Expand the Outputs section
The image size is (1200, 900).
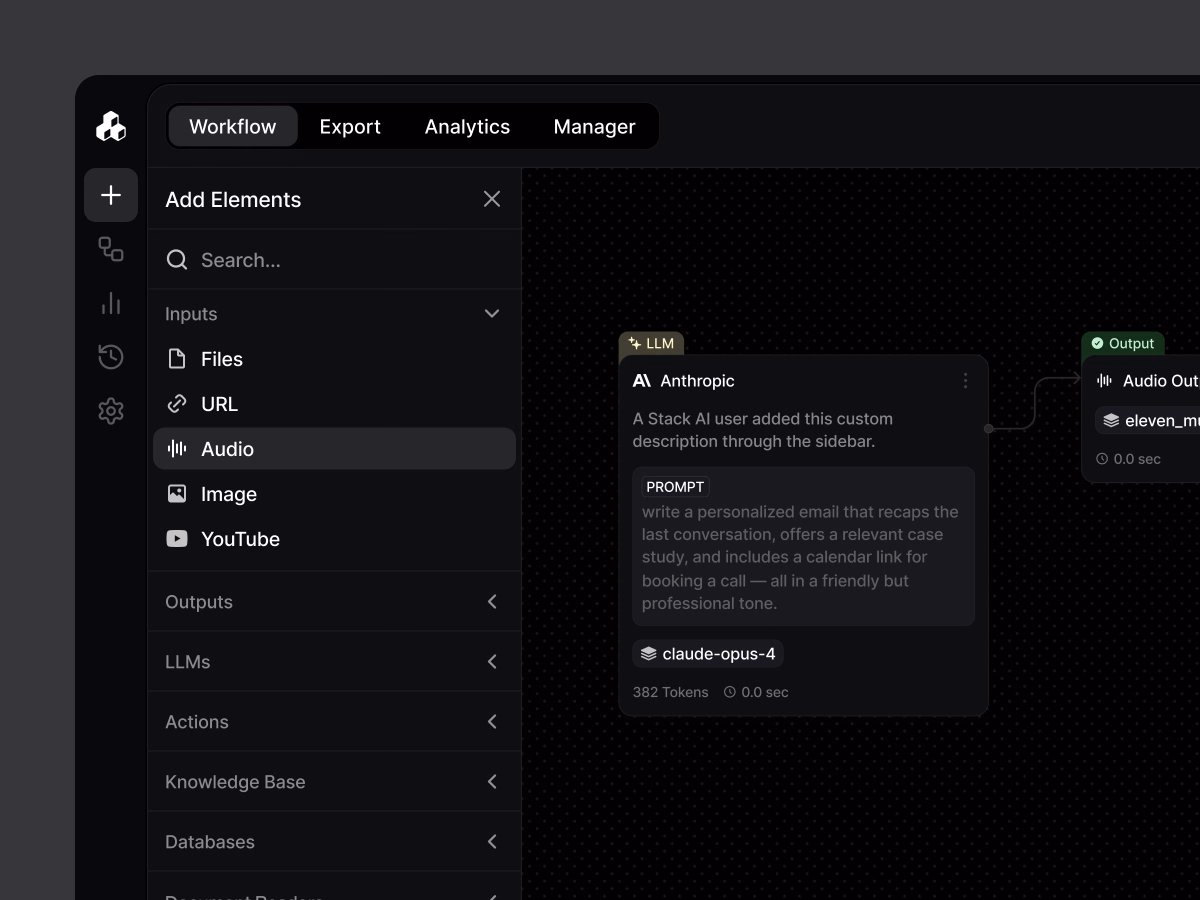[335, 602]
